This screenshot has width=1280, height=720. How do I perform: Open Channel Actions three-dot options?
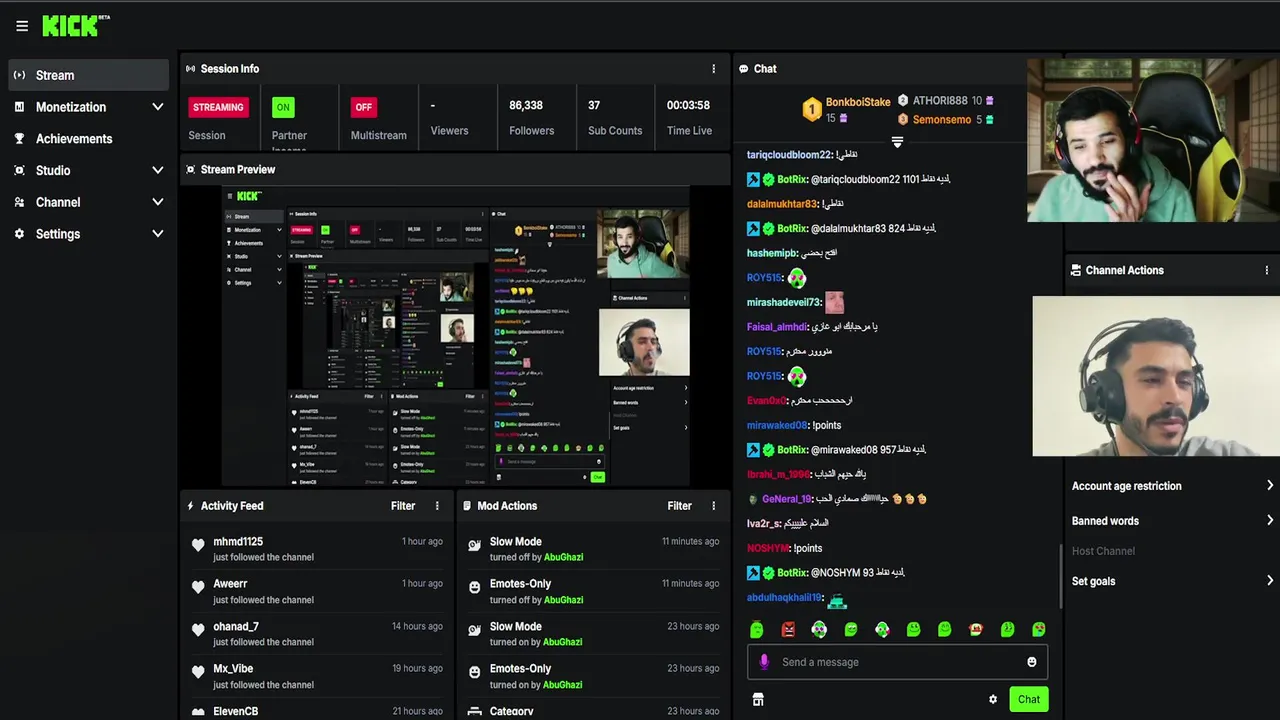(1267, 270)
